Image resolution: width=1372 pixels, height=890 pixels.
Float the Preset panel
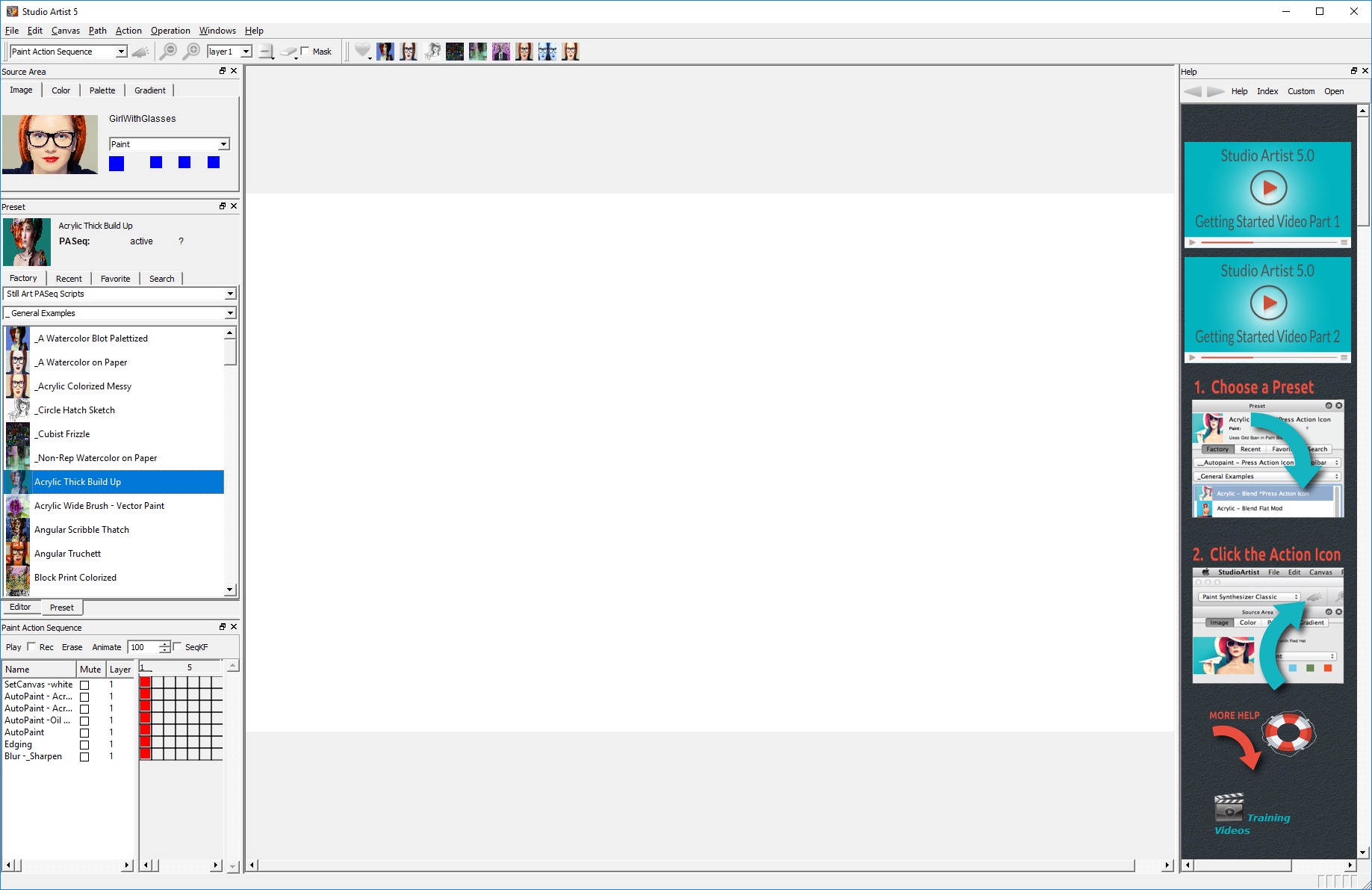(223, 206)
